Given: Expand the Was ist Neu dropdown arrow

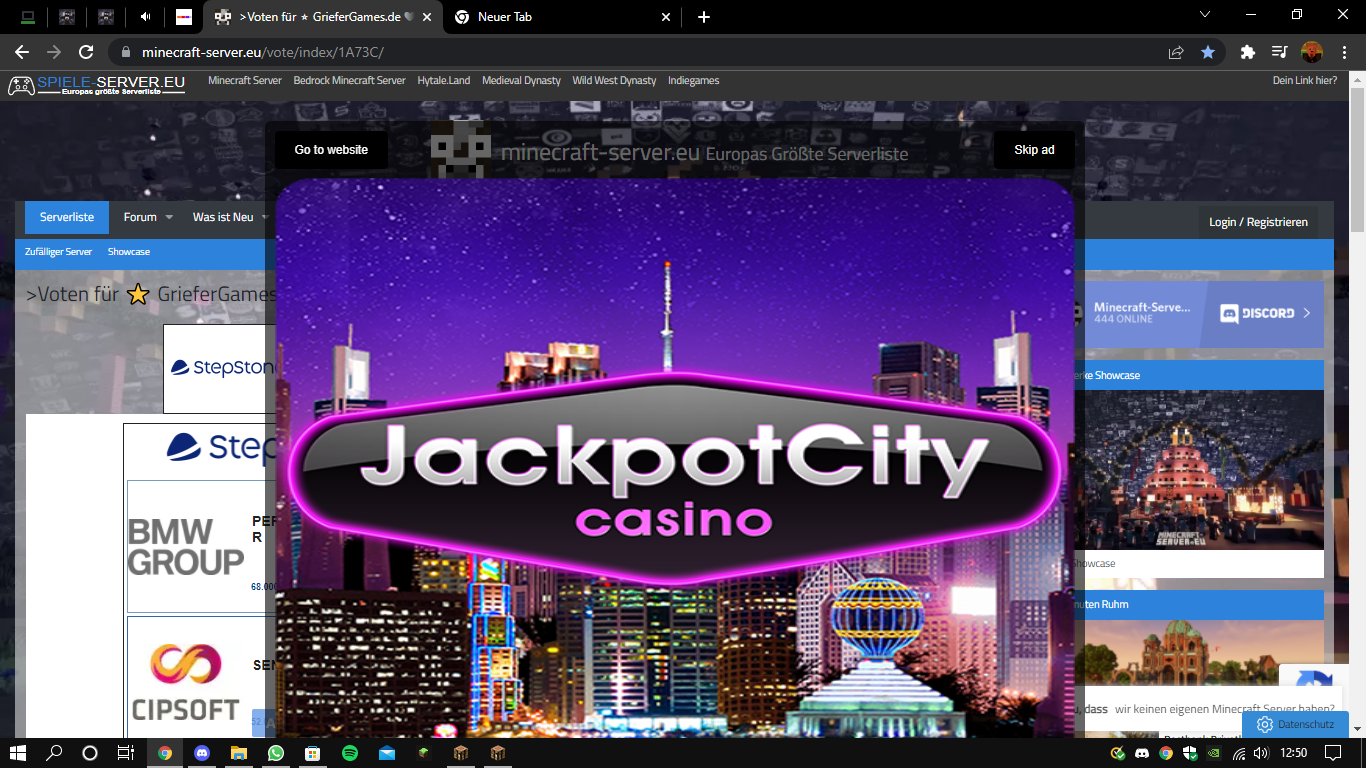Looking at the screenshot, I should click(266, 217).
